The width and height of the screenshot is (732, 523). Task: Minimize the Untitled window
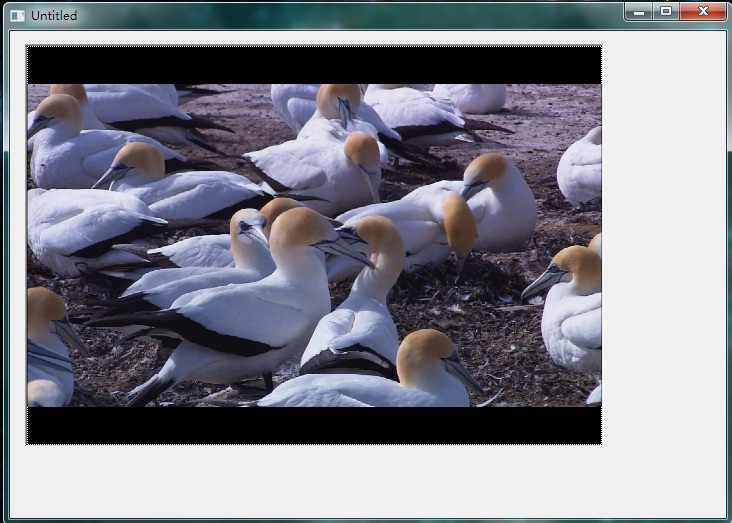[639, 11]
